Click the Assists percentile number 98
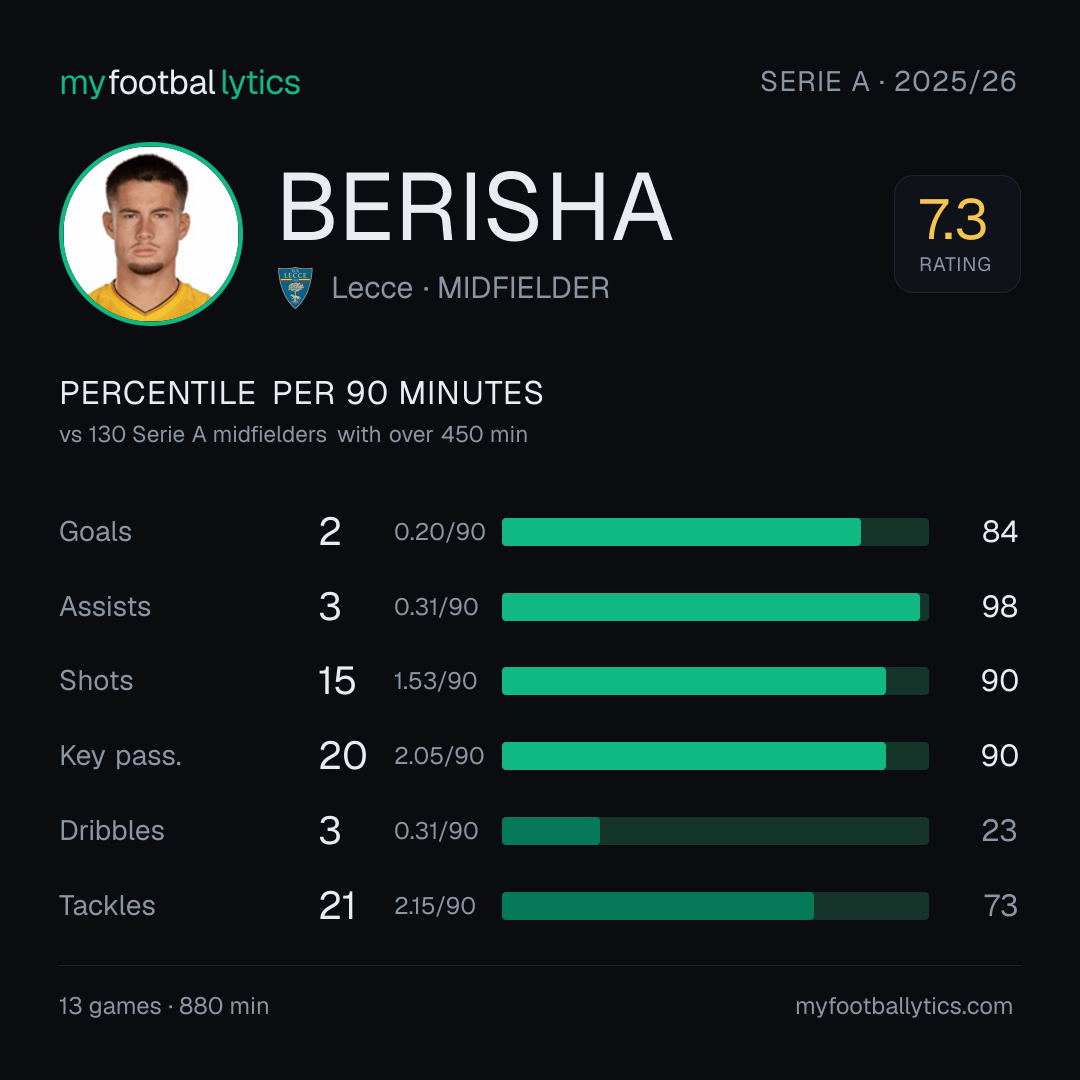 pos(999,607)
